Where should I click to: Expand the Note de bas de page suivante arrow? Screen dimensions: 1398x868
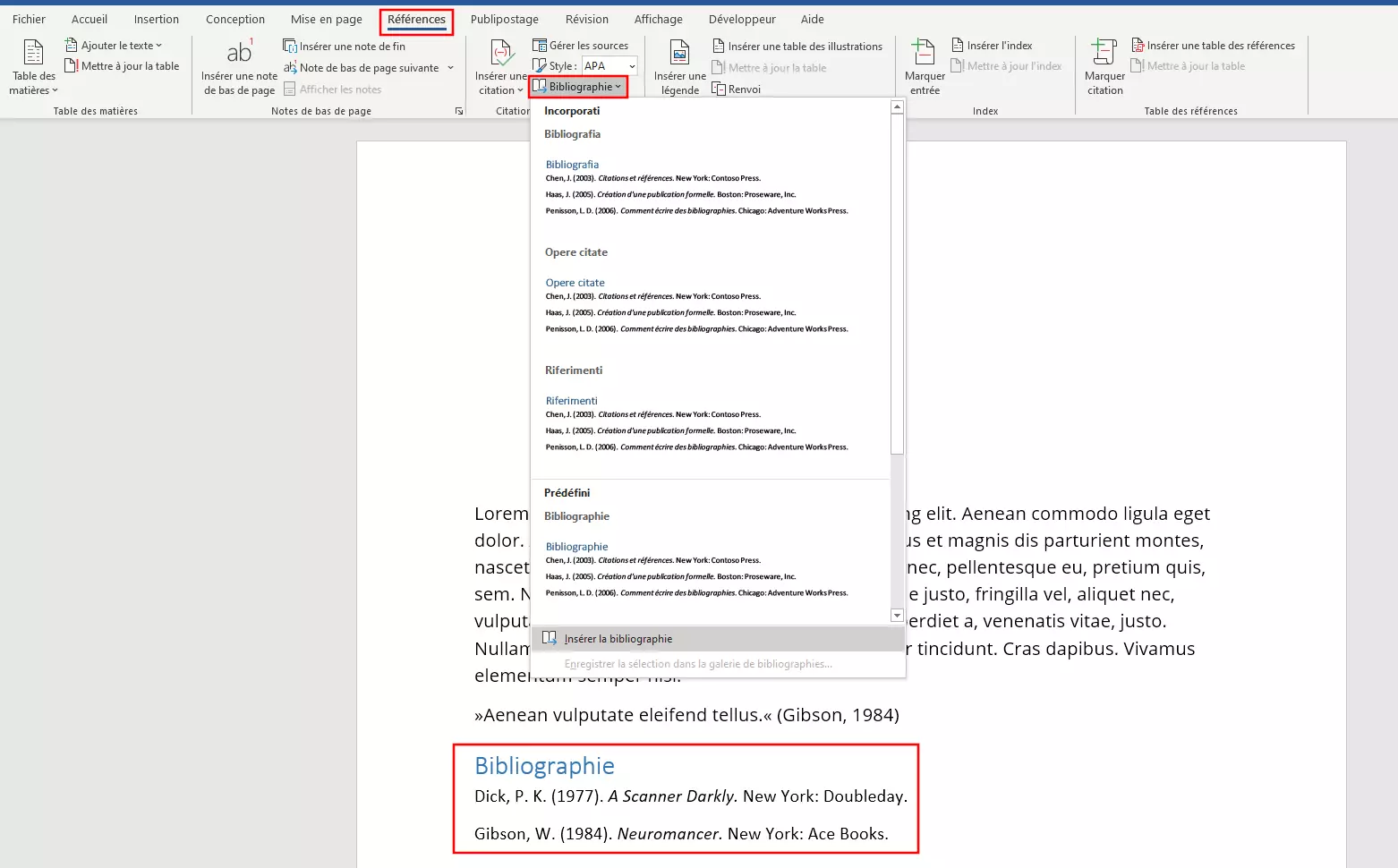(x=451, y=68)
